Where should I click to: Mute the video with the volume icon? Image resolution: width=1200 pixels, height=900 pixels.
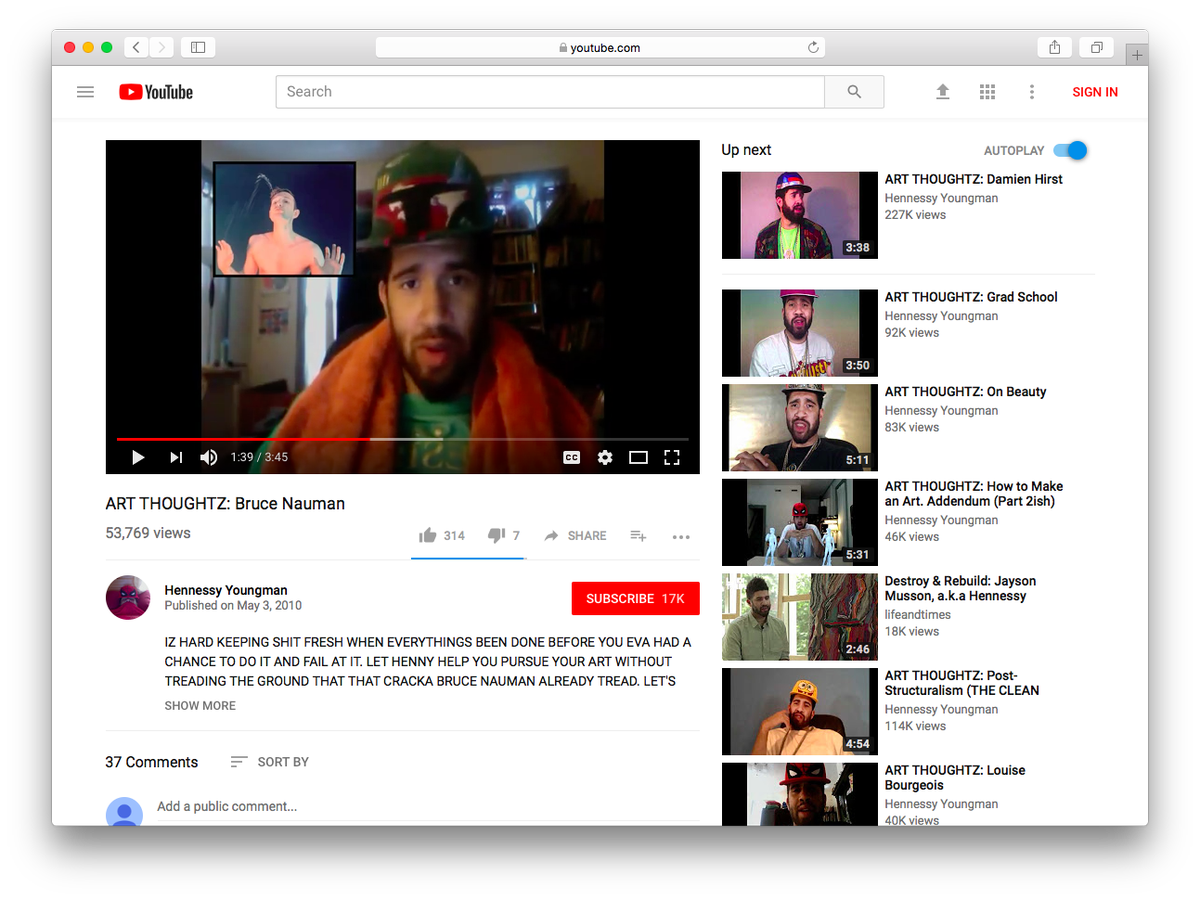(x=208, y=457)
